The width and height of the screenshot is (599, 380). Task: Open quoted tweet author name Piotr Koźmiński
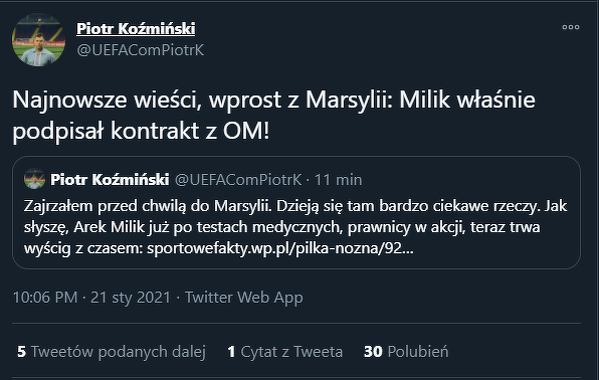coord(110,179)
